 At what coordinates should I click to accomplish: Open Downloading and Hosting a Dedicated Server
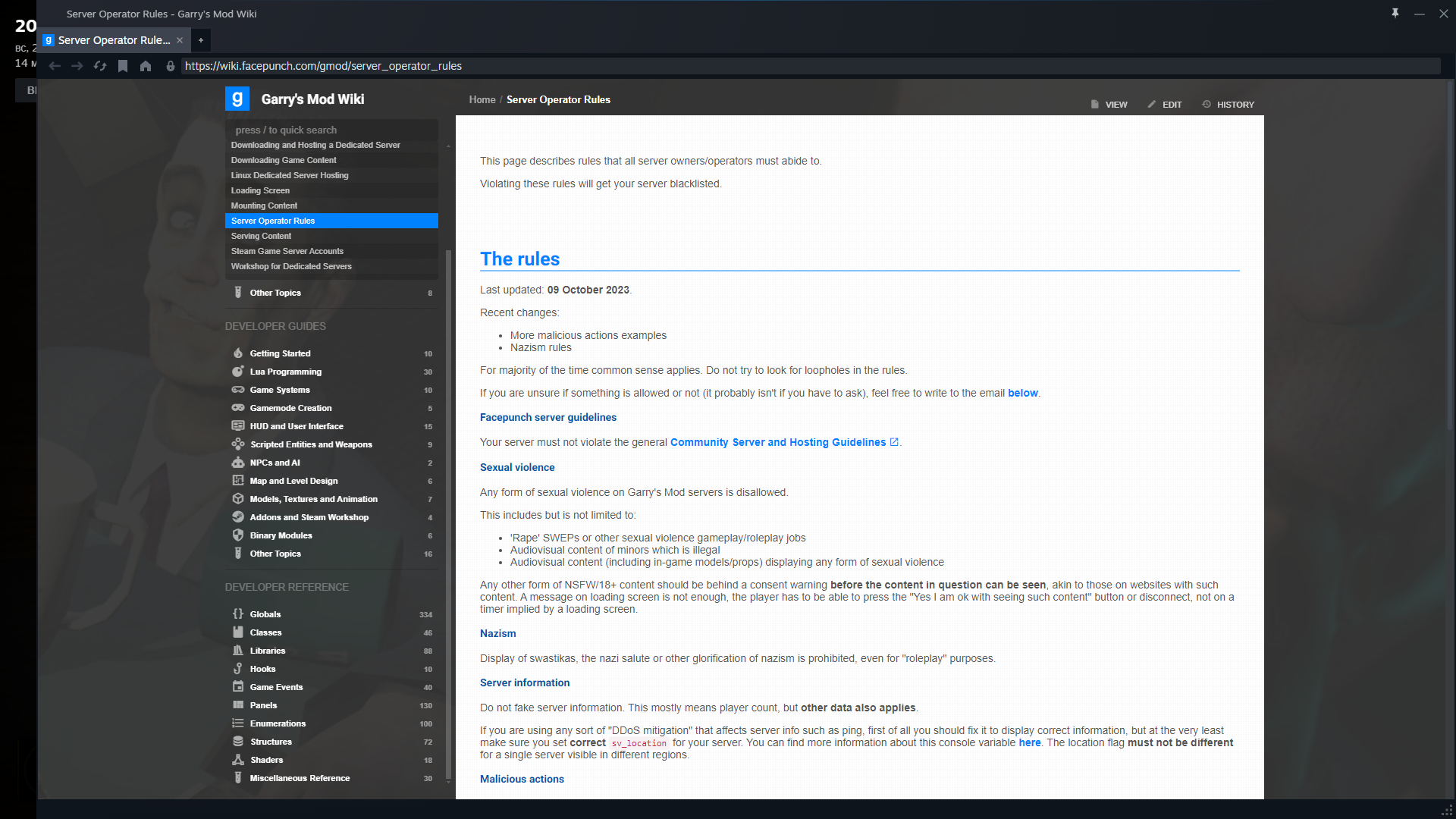[331, 145]
